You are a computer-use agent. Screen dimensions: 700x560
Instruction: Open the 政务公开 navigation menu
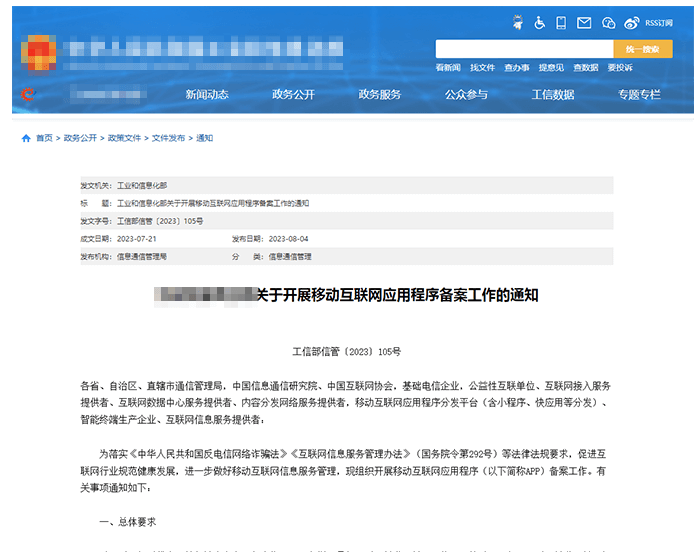click(x=293, y=95)
